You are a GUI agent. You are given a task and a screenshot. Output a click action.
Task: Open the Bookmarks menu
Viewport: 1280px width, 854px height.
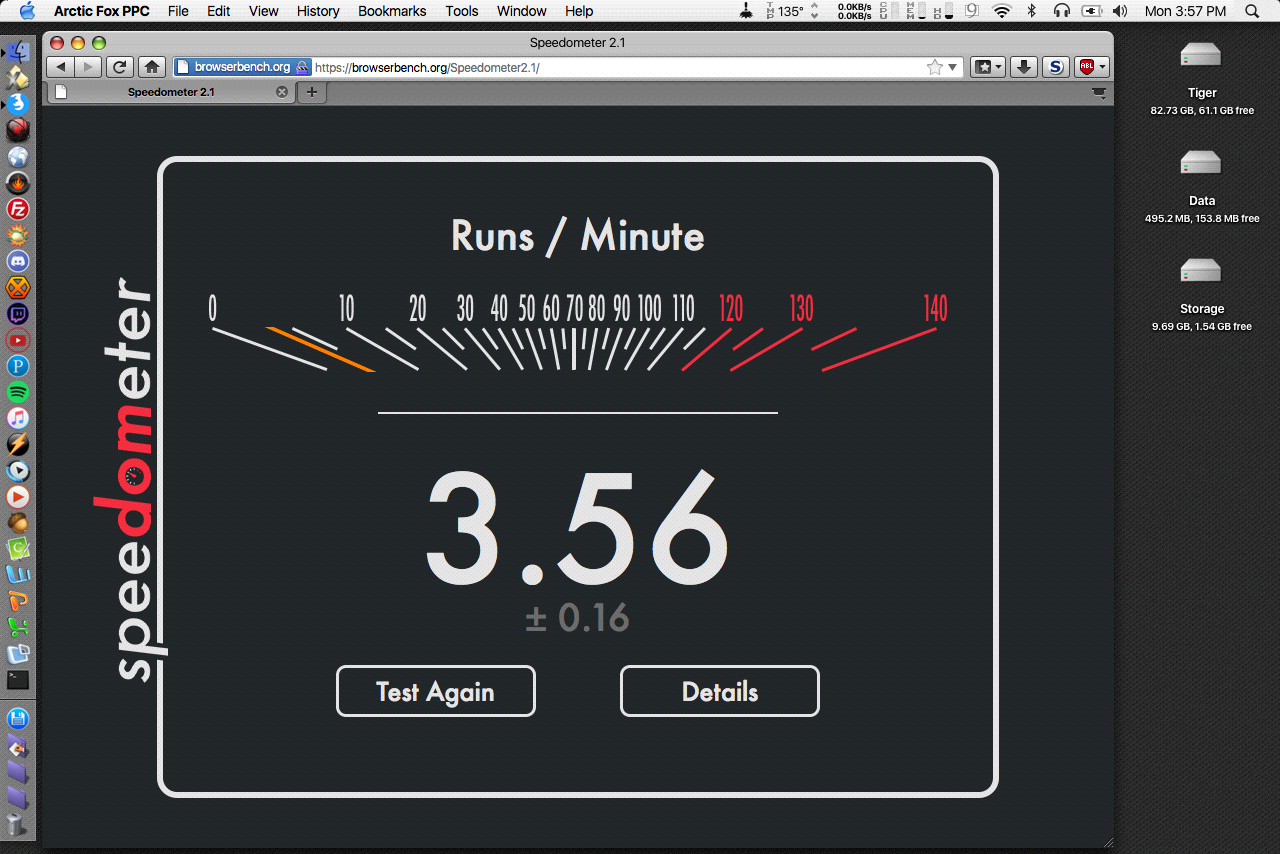coord(392,11)
